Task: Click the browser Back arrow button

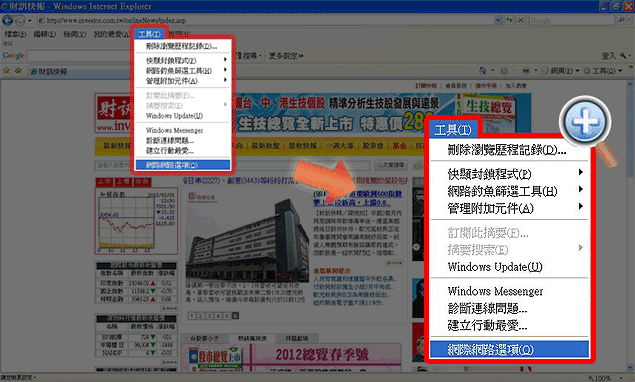Action: [x=7, y=20]
